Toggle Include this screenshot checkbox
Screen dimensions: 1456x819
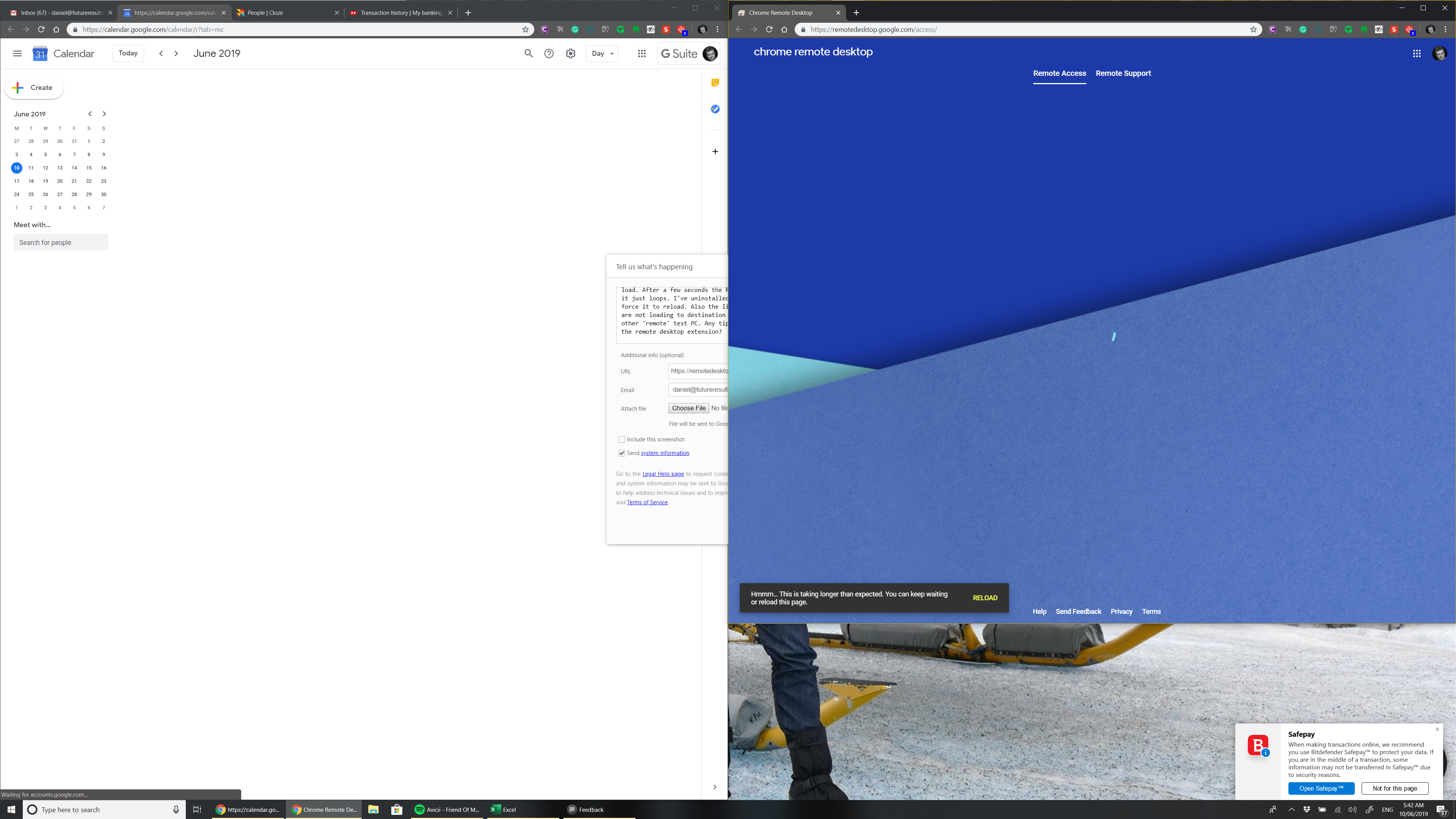(621, 438)
